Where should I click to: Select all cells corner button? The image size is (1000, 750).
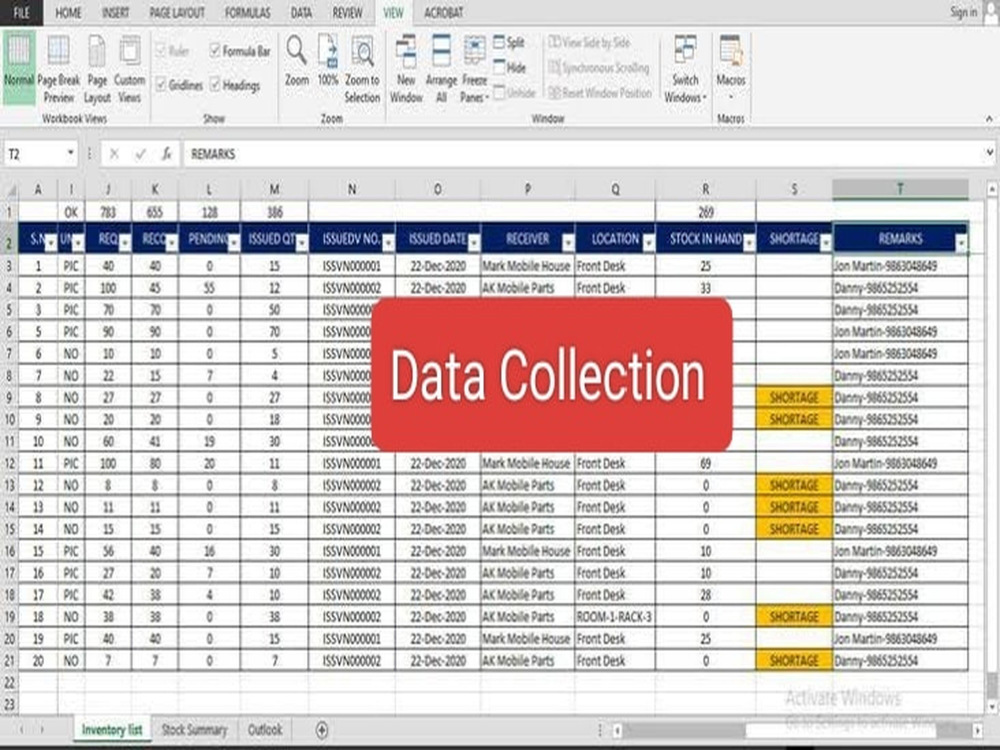(10, 189)
